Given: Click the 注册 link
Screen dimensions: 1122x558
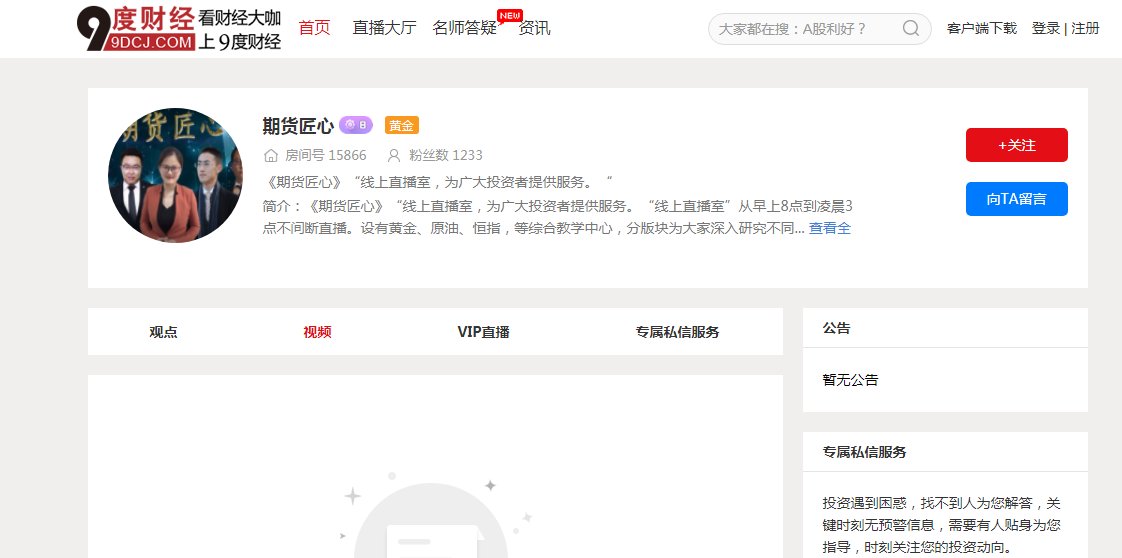Looking at the screenshot, I should (1086, 29).
